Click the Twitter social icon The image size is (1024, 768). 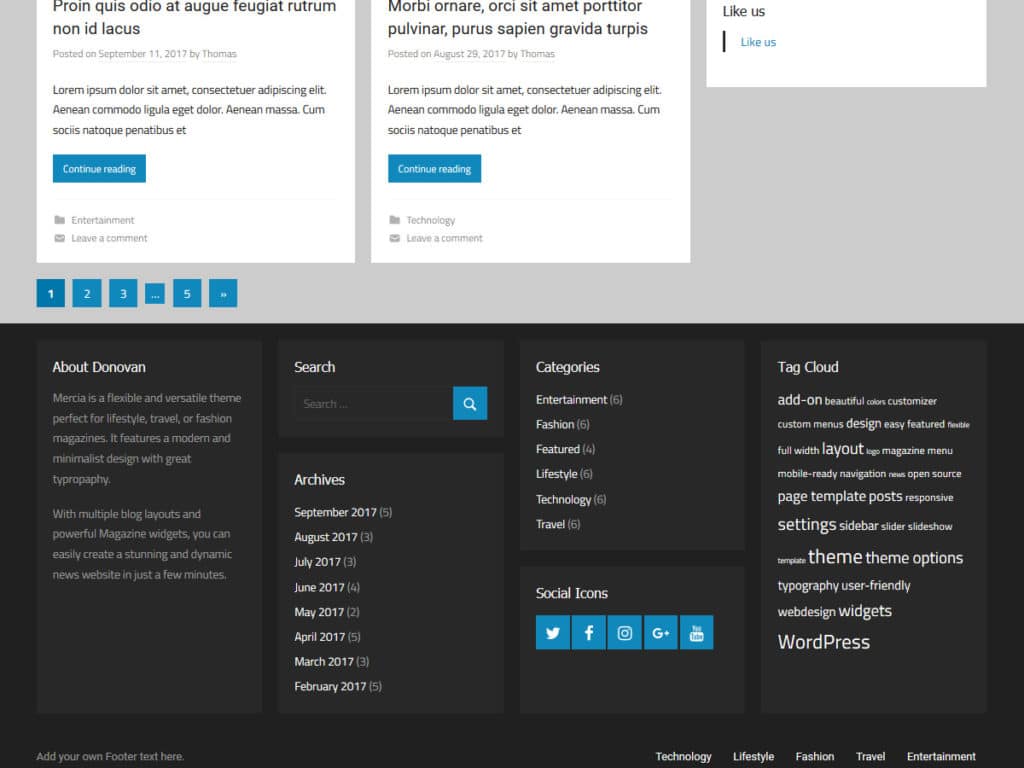click(x=552, y=632)
